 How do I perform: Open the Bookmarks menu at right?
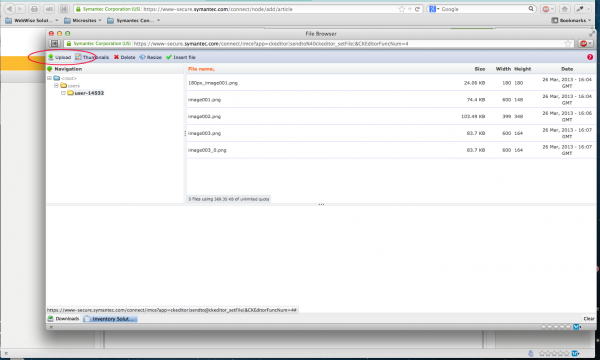click(x=572, y=20)
